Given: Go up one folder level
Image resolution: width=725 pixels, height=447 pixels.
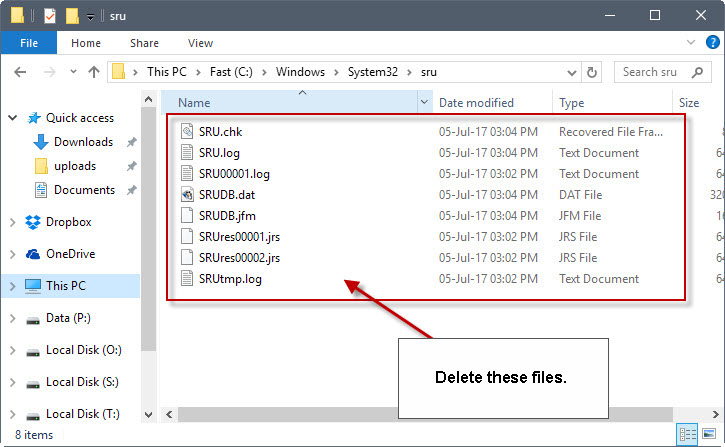Looking at the screenshot, I should click(94, 72).
